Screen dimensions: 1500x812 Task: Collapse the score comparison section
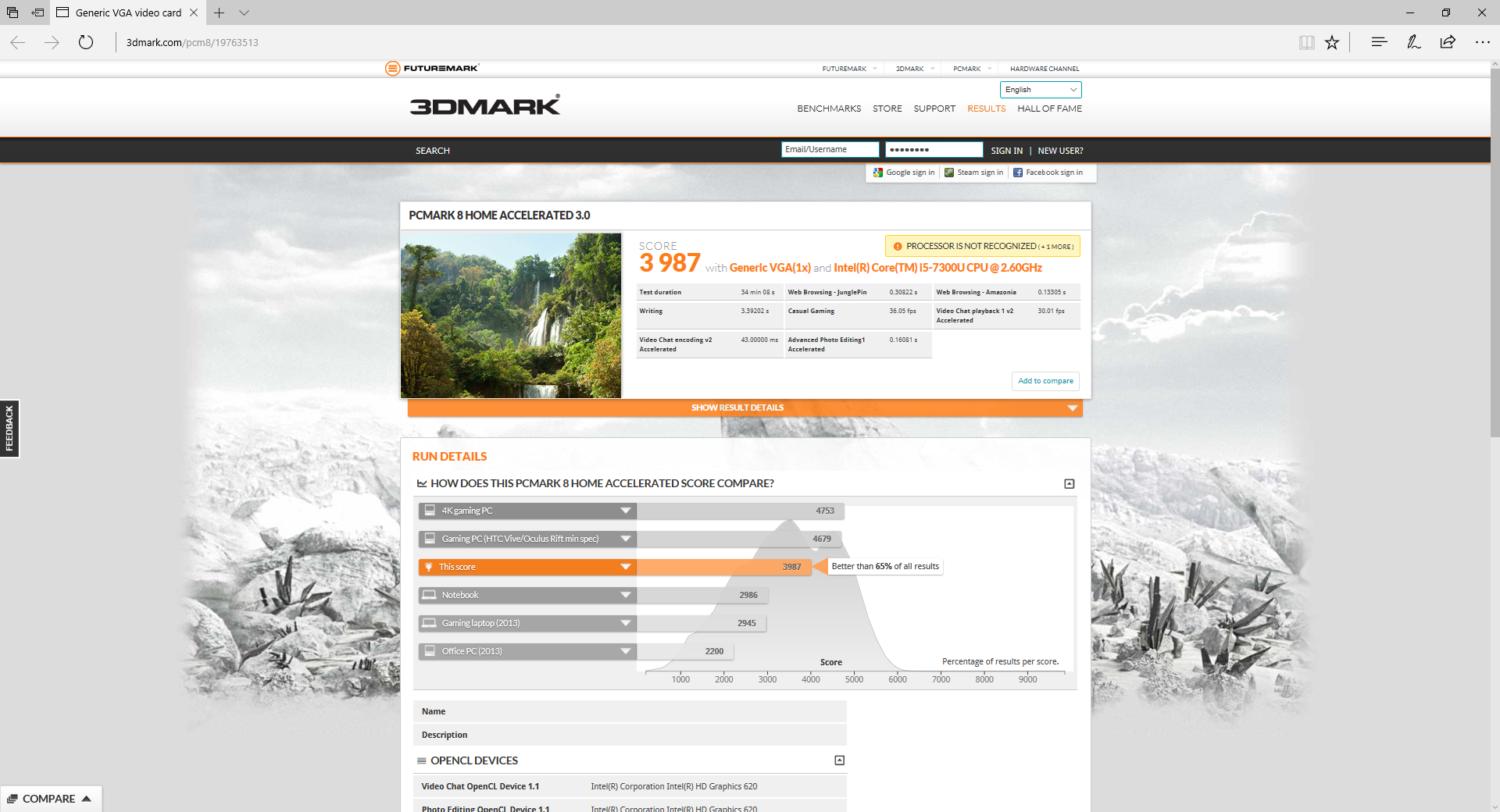pyautogui.click(x=1070, y=484)
